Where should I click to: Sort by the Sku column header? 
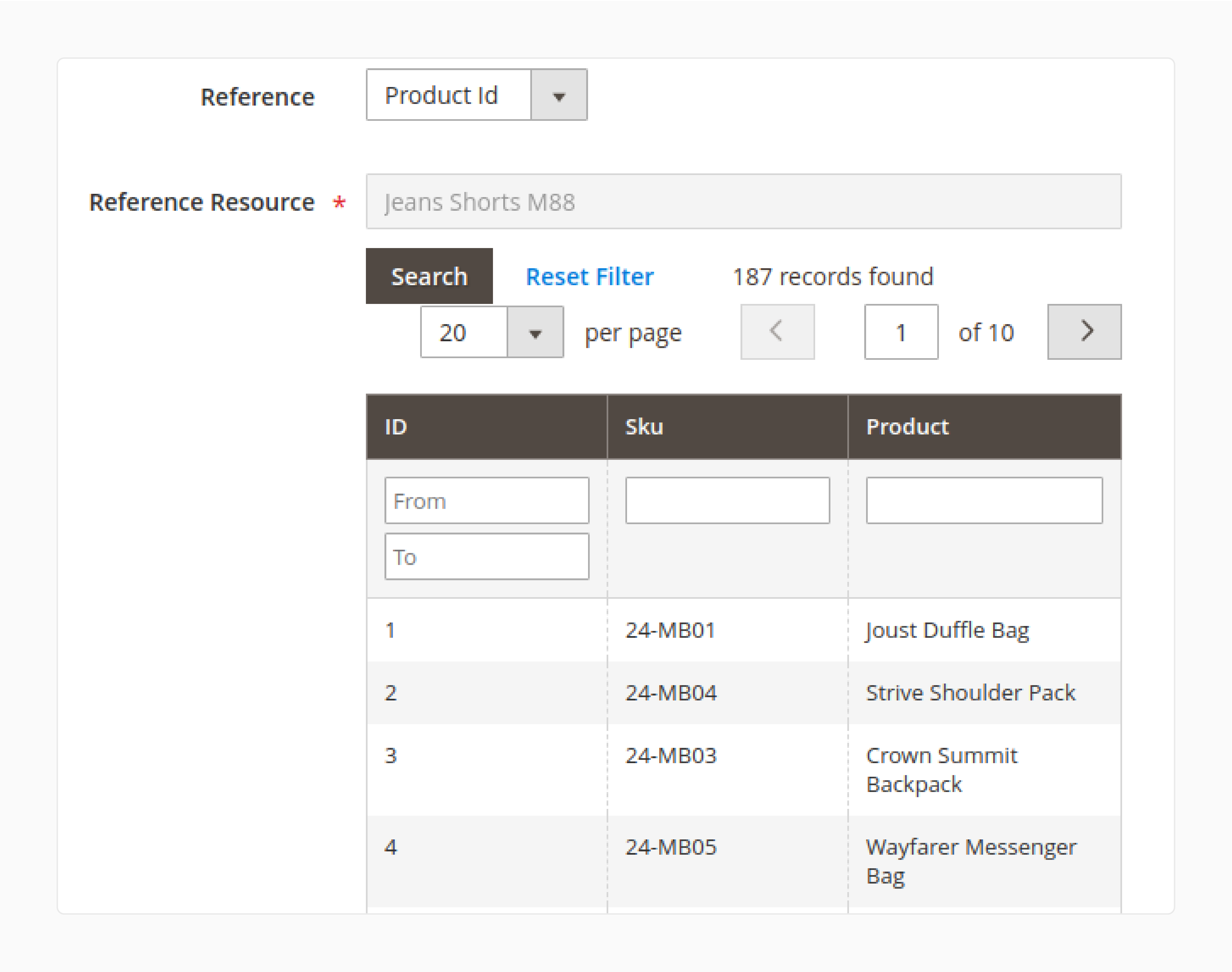727,427
